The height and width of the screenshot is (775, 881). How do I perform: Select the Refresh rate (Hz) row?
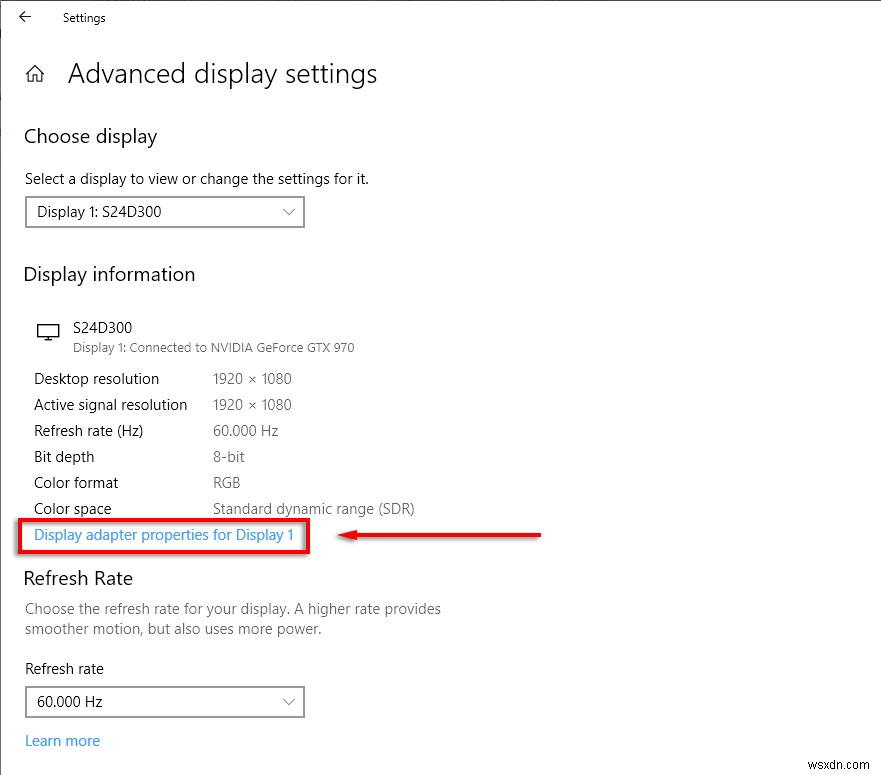(88, 431)
